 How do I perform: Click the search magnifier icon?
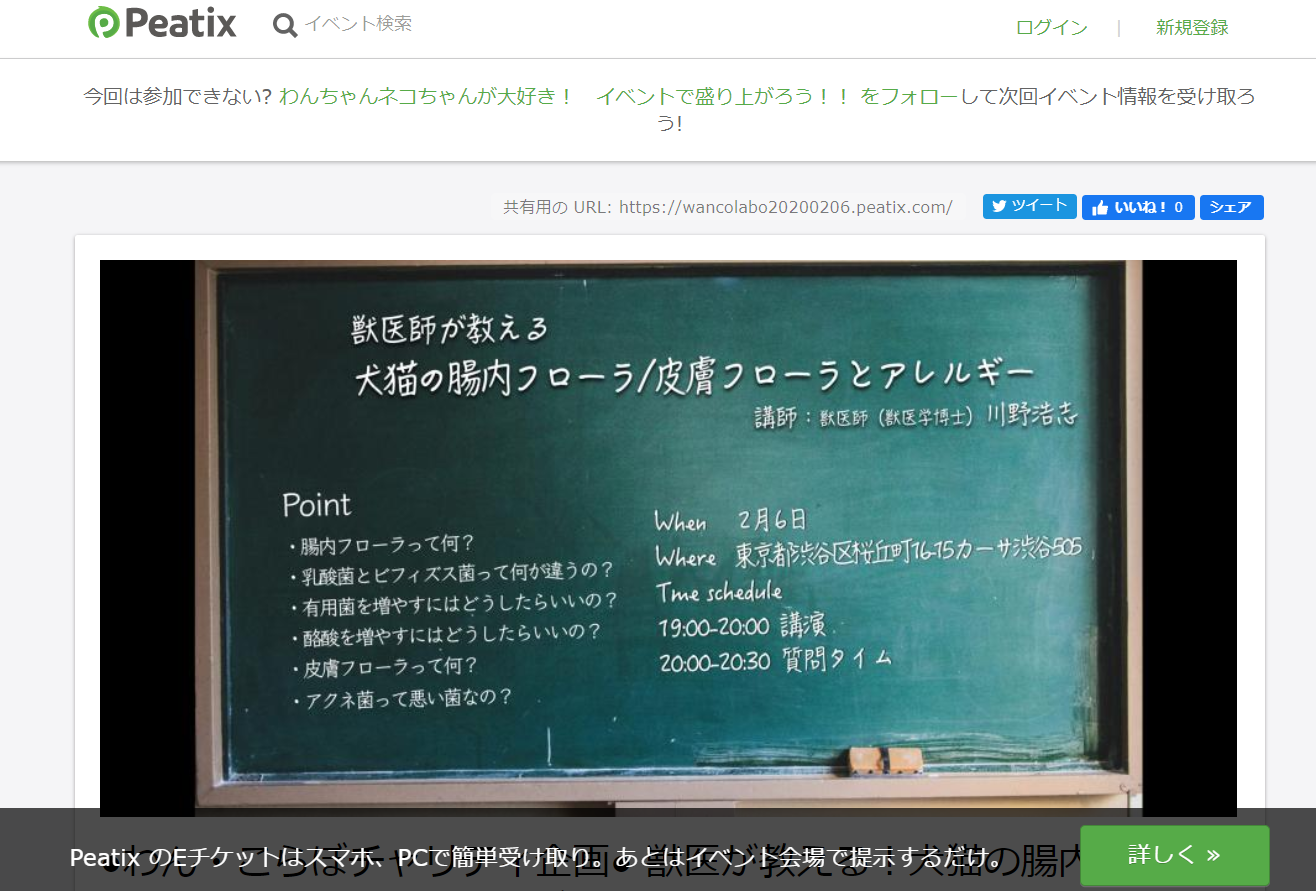click(x=285, y=25)
